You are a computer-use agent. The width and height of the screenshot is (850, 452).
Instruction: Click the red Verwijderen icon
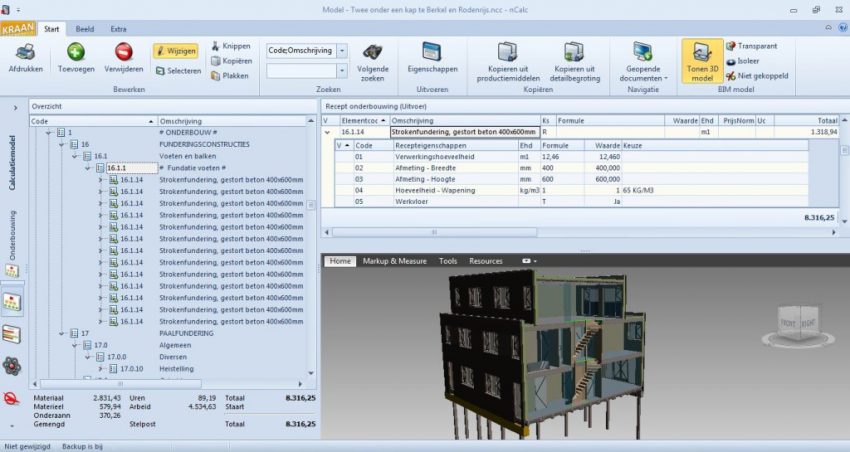(x=124, y=52)
